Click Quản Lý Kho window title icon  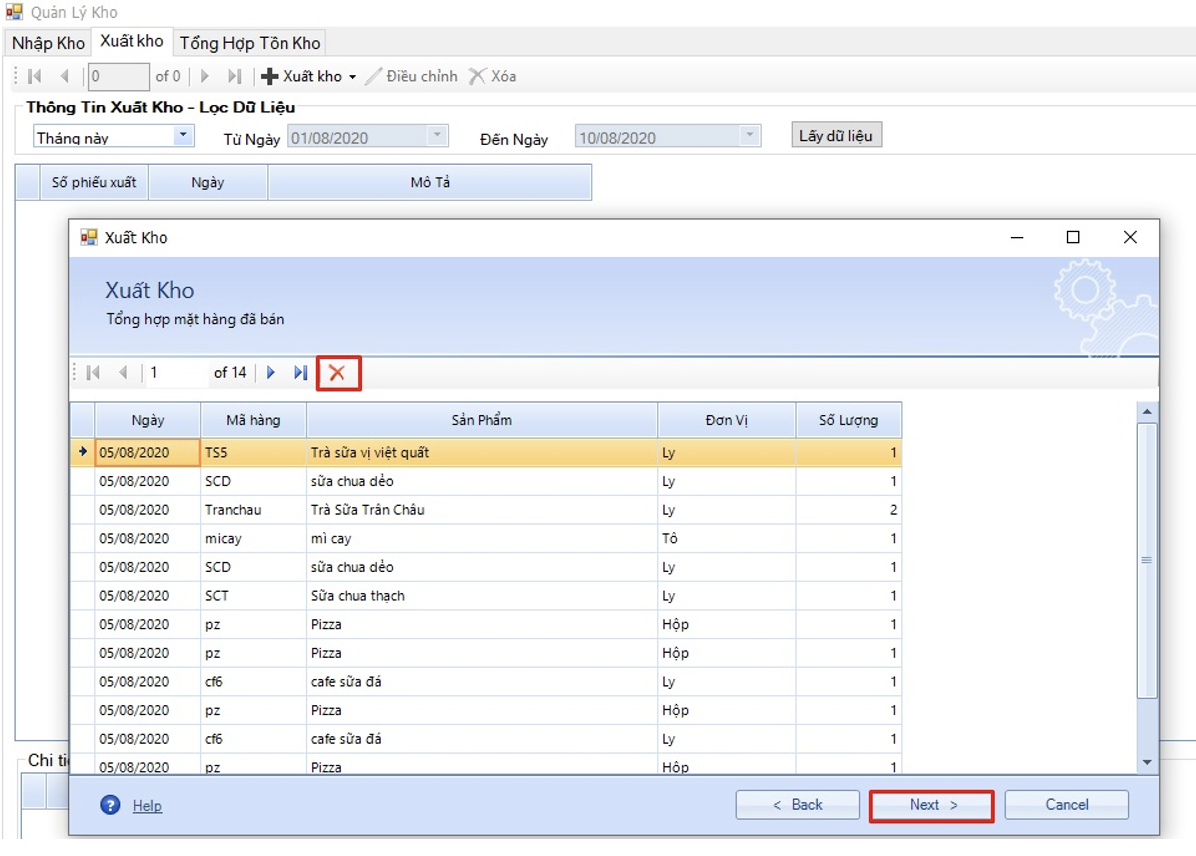pyautogui.click(x=14, y=11)
